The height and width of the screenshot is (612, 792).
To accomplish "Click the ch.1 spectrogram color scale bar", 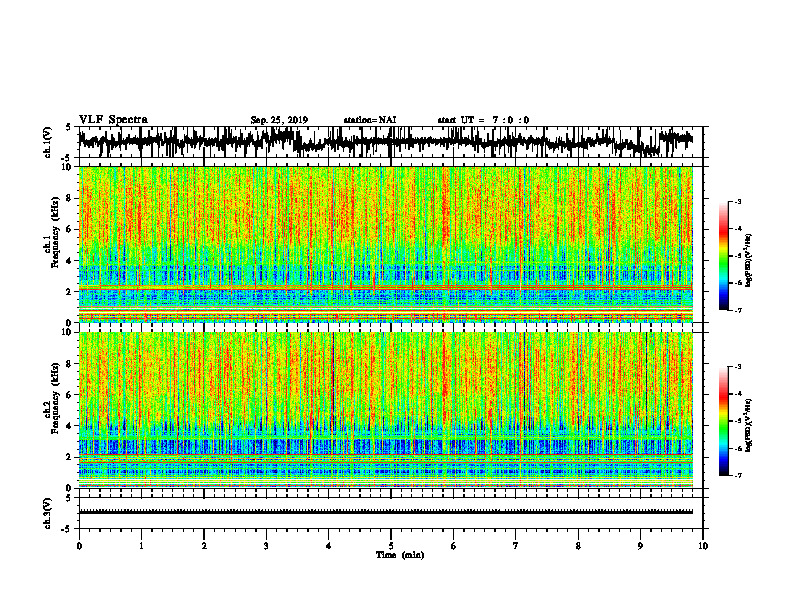I will coord(723,256).
